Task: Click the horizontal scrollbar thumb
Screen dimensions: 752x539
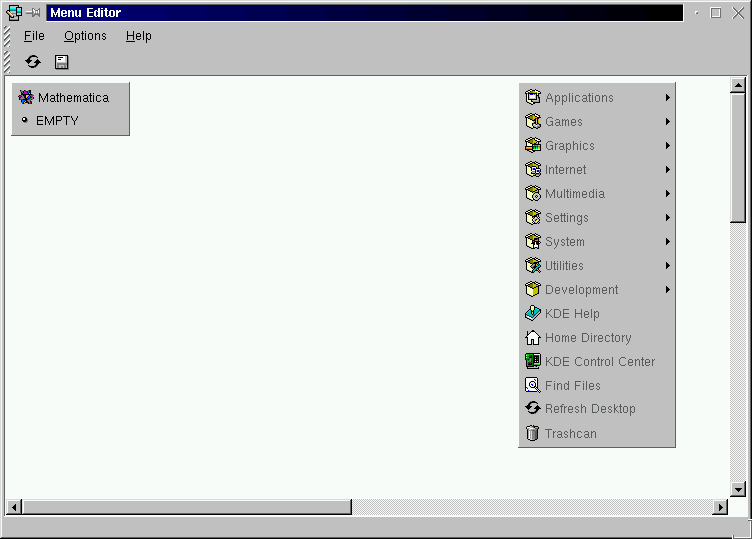Action: [186, 508]
